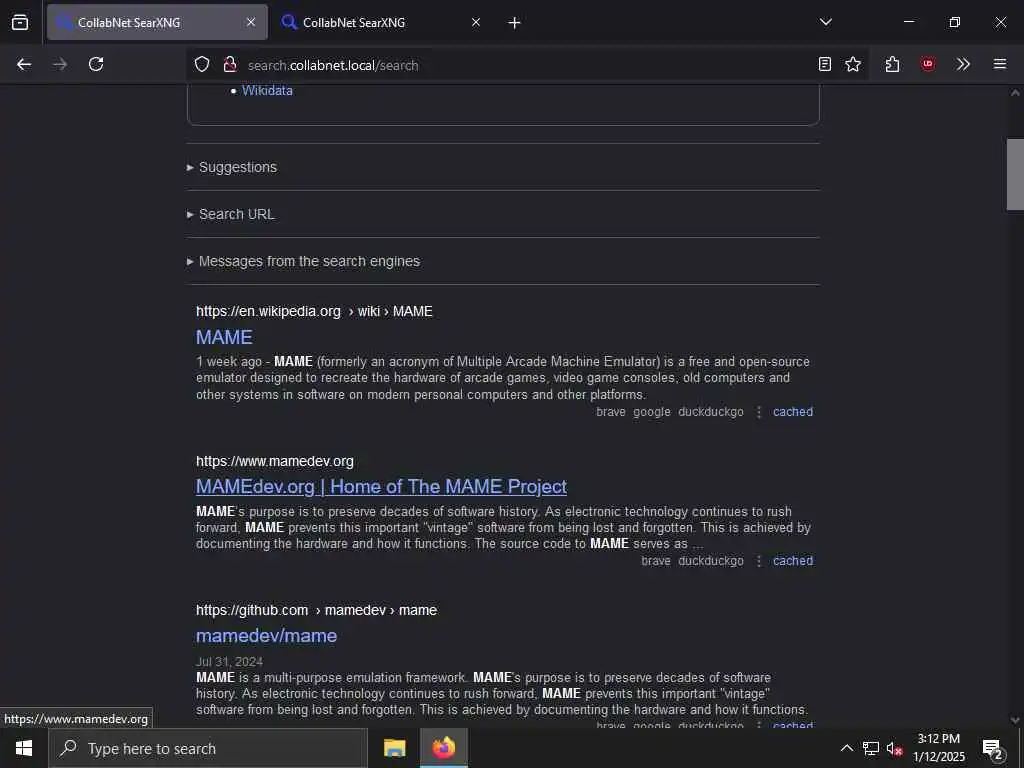1024x768 pixels.
Task: Open the Extensions puzzle icon
Action: click(x=892, y=64)
